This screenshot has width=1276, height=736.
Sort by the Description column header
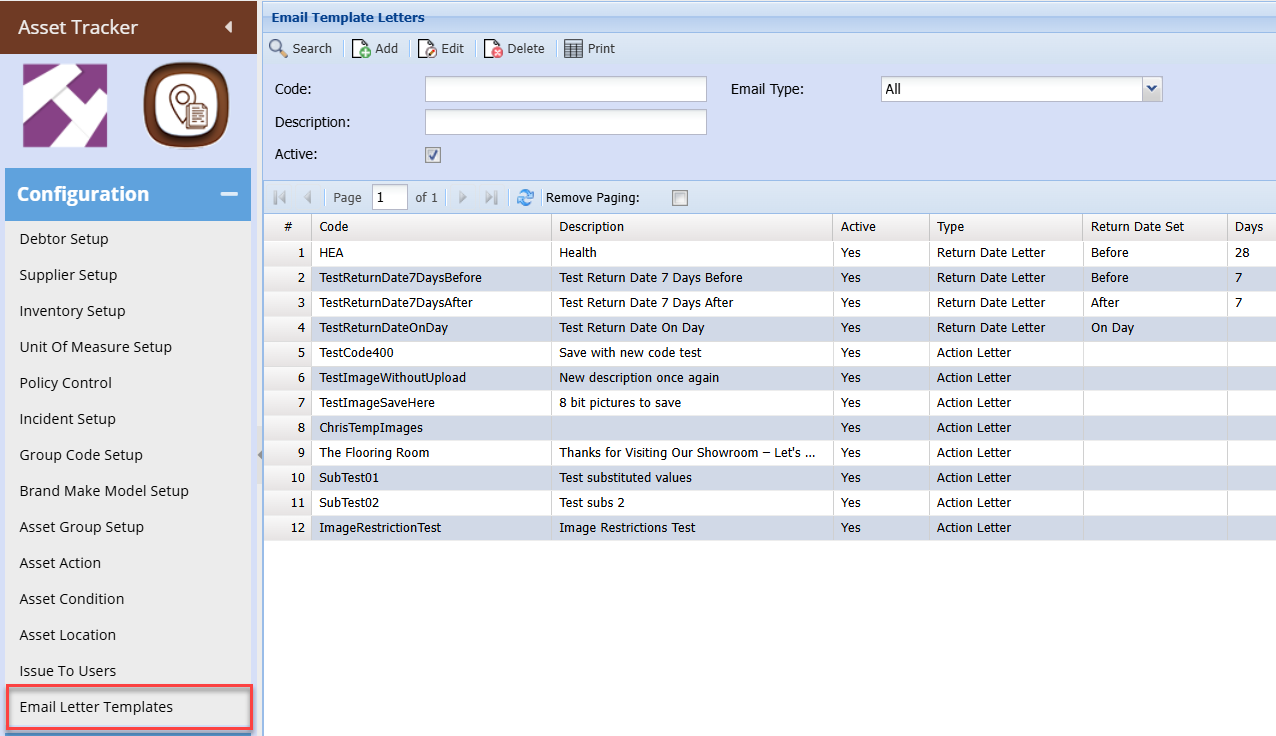pos(591,227)
